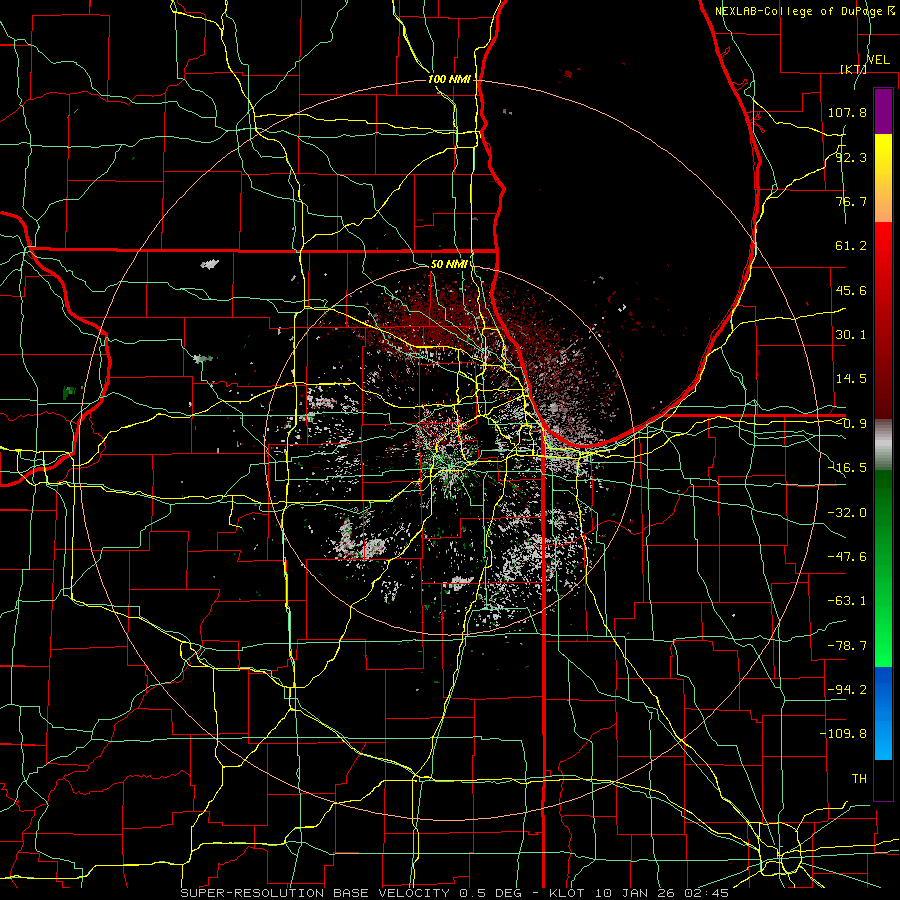Click the -63.1 scale value

[847, 601]
